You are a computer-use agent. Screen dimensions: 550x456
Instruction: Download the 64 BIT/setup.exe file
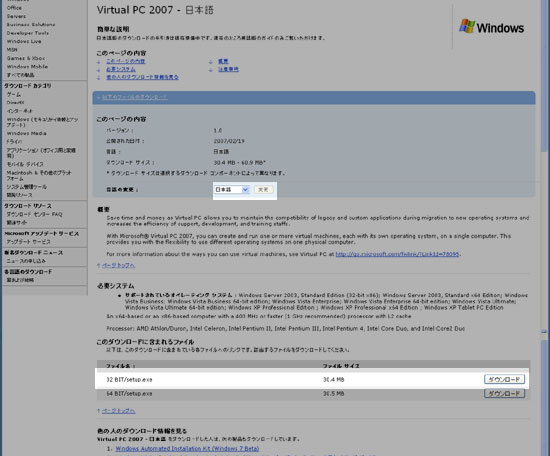pos(504,394)
